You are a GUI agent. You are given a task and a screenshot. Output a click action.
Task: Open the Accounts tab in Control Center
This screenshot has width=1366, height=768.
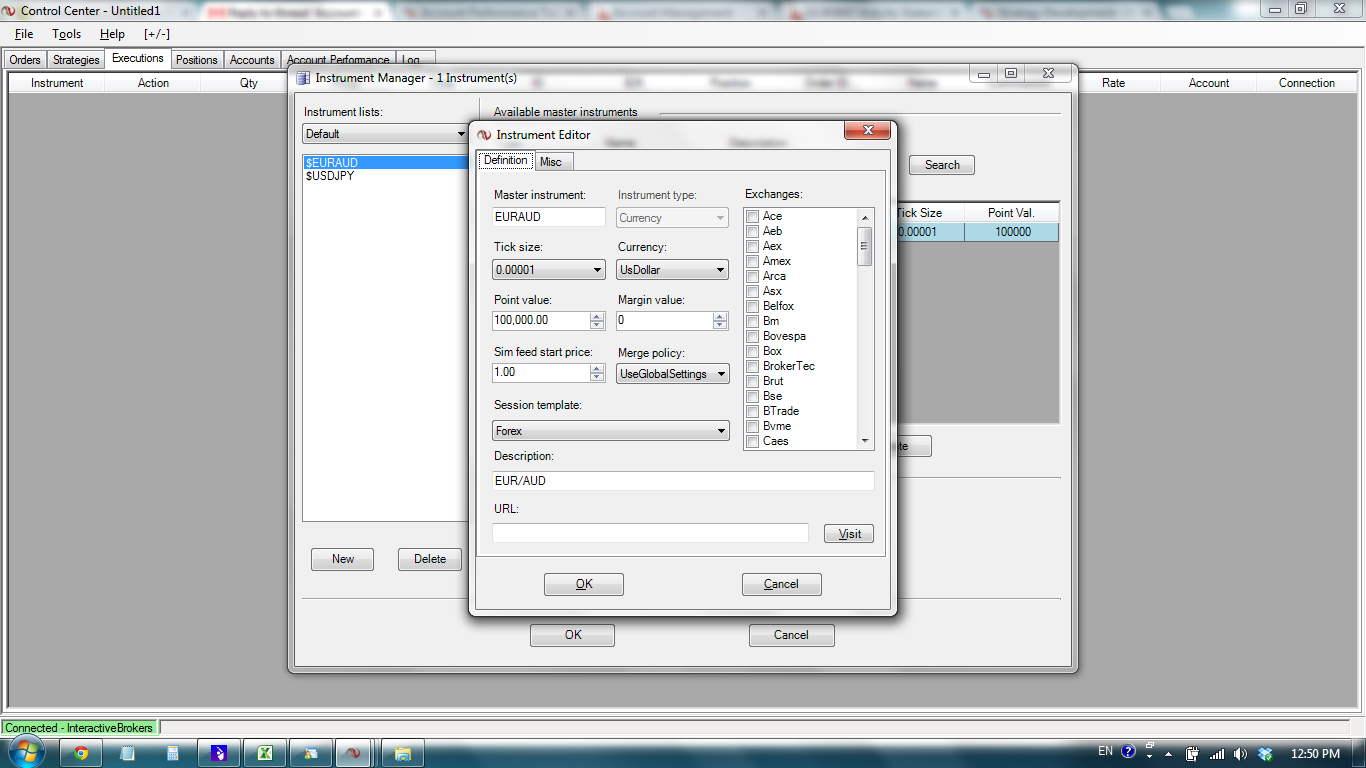point(252,60)
